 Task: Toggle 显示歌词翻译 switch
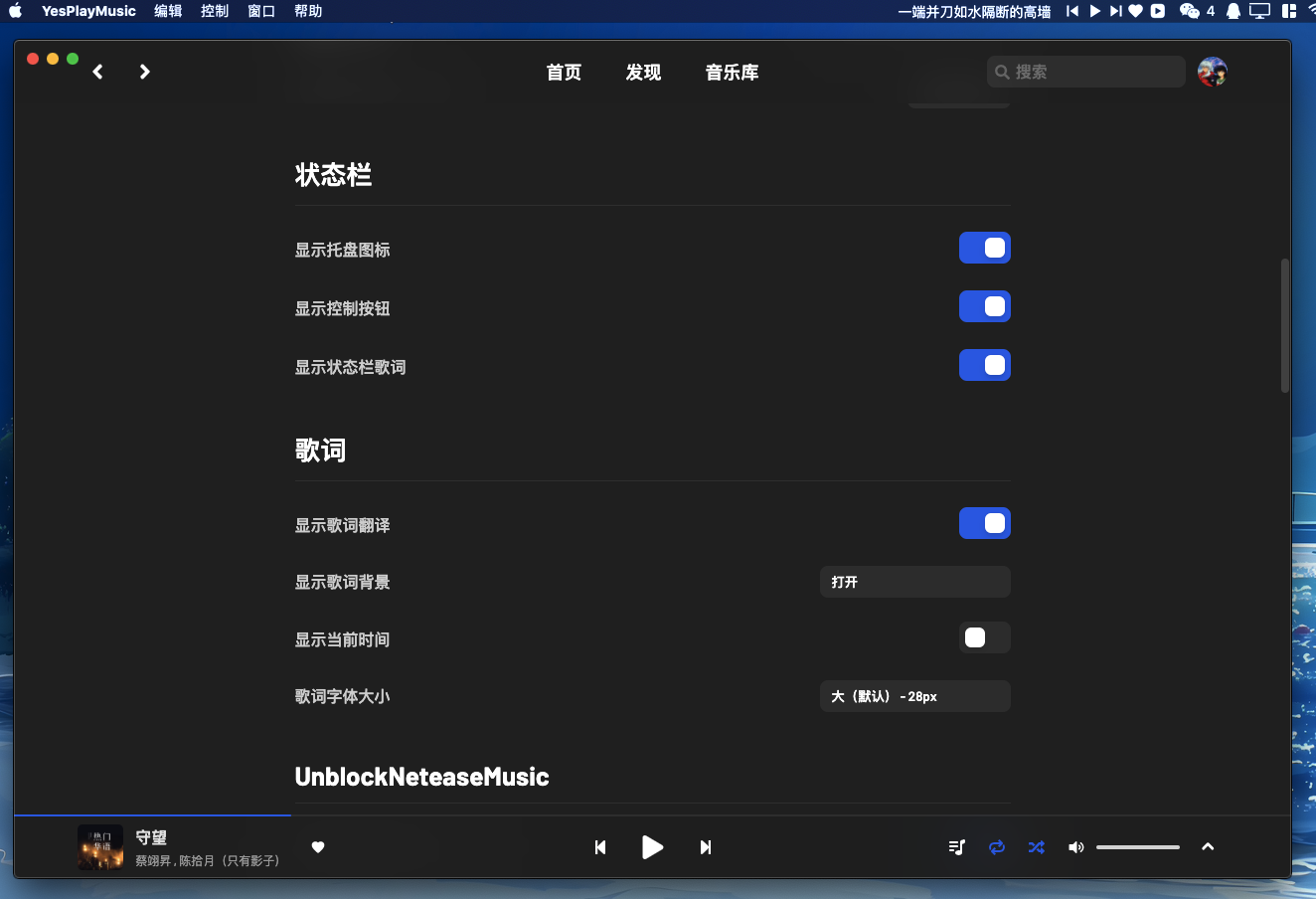[x=985, y=523]
